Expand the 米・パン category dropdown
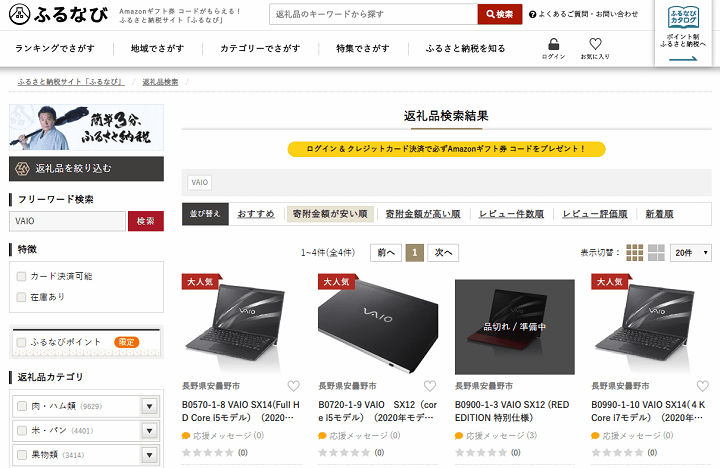Image resolution: width=720 pixels, height=468 pixels. point(149,430)
